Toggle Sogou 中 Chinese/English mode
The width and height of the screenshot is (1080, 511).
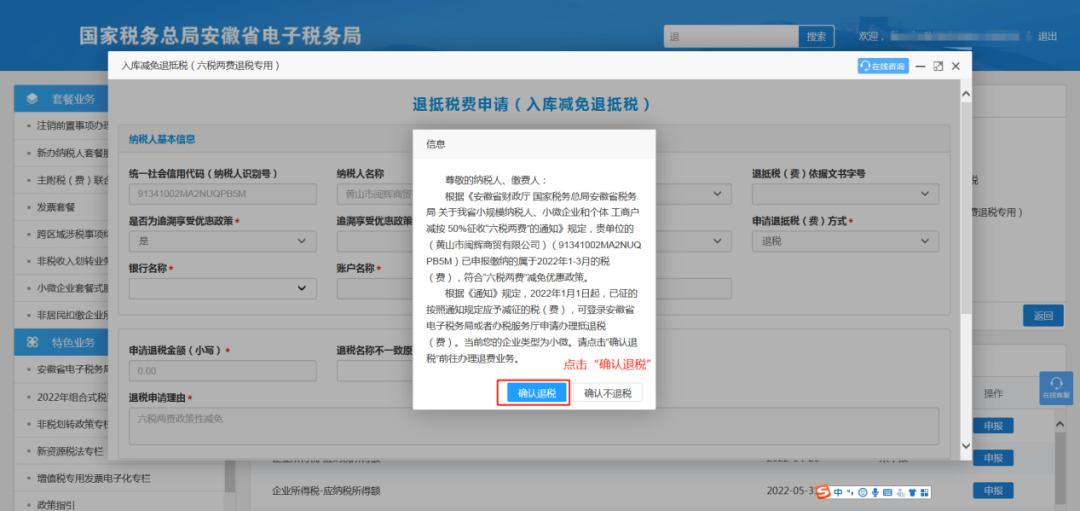pos(836,492)
